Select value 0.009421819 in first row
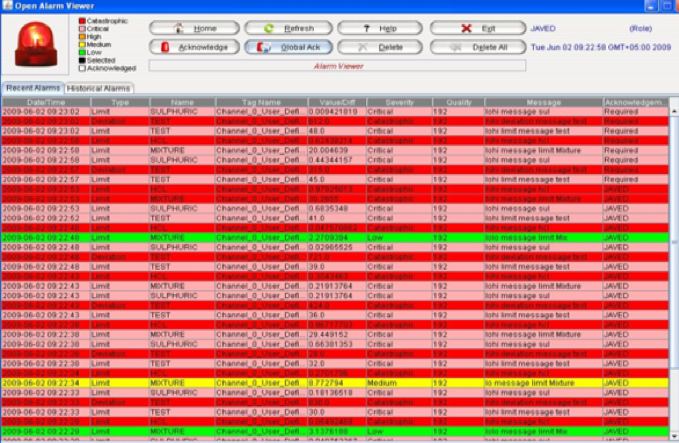Image resolution: width=679 pixels, height=443 pixels. [337, 112]
